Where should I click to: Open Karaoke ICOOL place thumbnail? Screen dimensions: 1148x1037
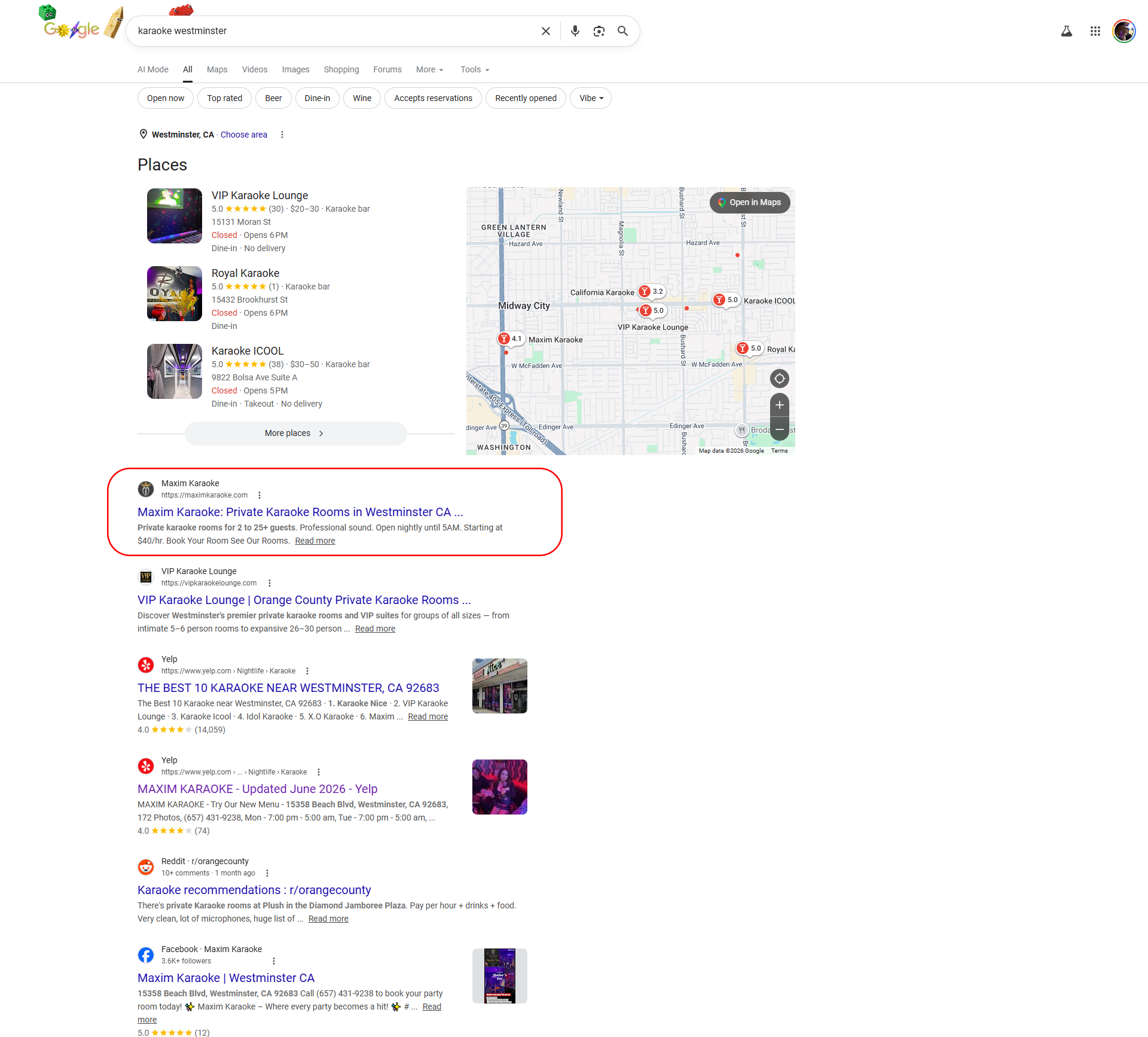tap(175, 371)
